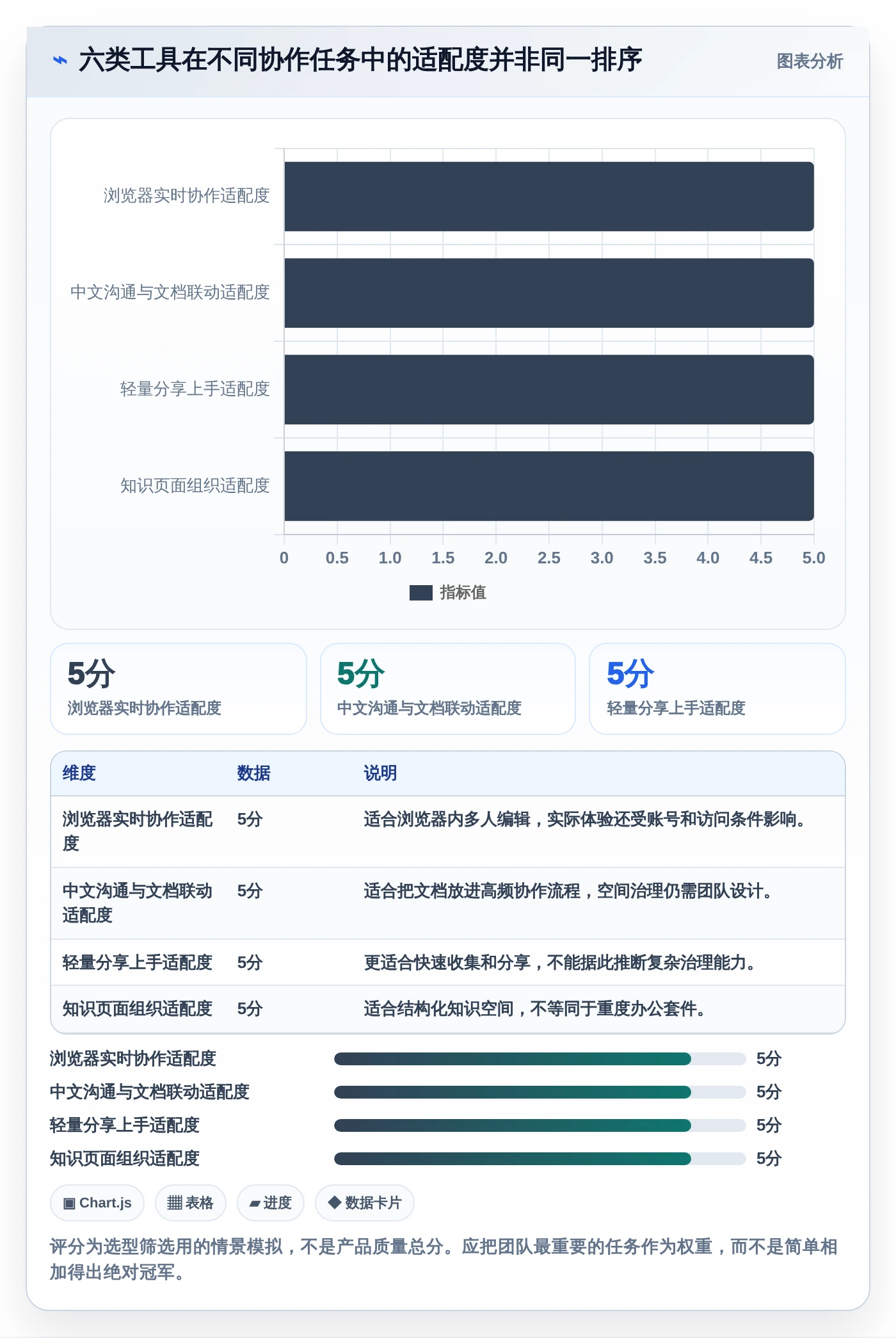
Task: Click the 知识页面组织适配度 progress bar
Action: 540,1159
